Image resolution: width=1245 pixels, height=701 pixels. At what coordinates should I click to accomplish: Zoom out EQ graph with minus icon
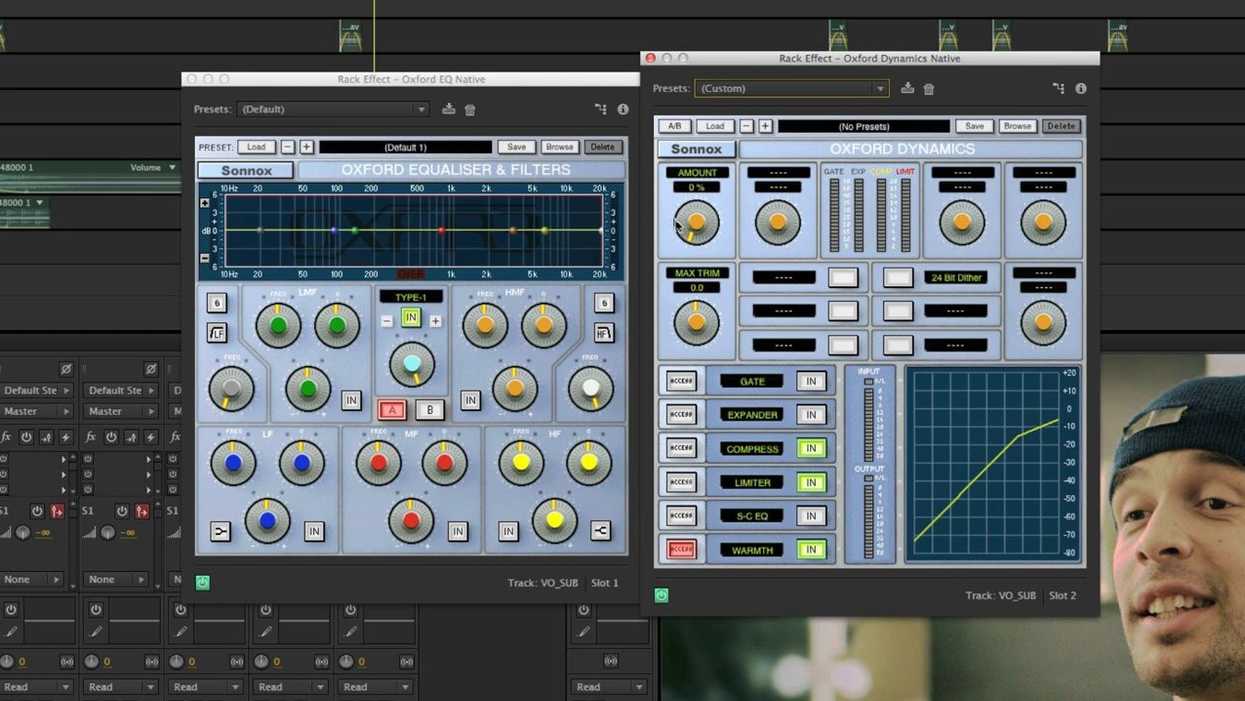[205, 258]
